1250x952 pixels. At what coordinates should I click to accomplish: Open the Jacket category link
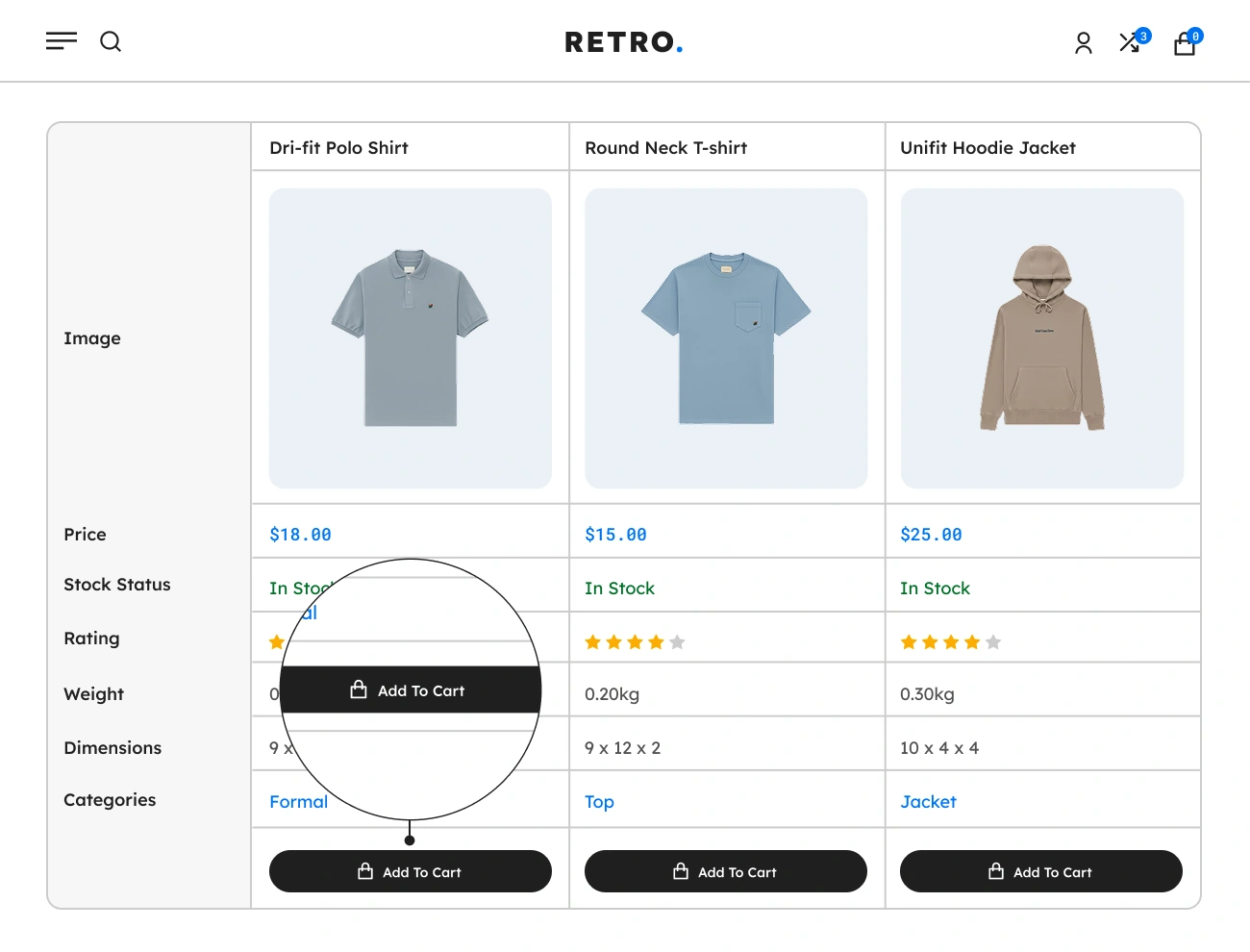click(x=928, y=802)
